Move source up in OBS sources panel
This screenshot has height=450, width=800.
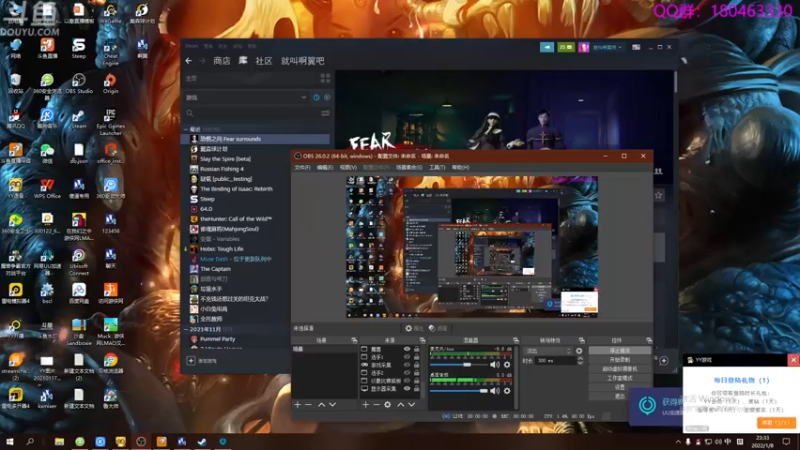click(x=401, y=405)
